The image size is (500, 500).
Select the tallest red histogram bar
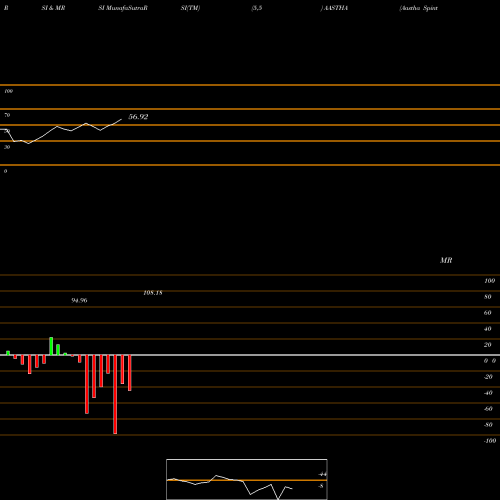pyautogui.click(x=115, y=394)
